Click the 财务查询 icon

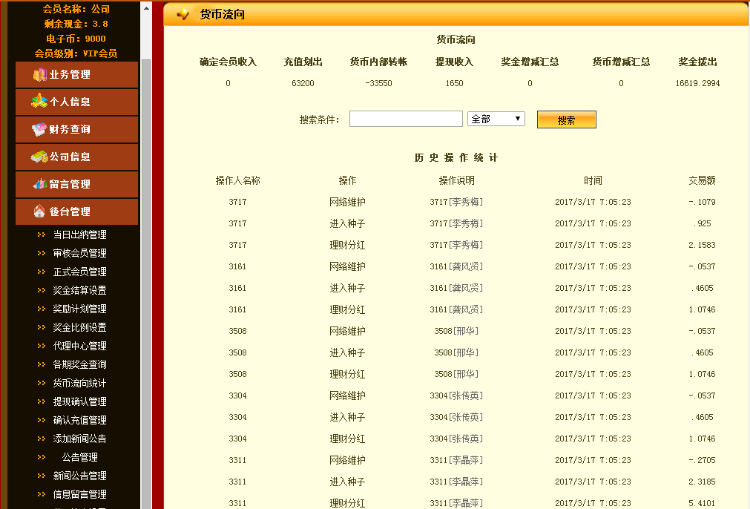pyautogui.click(x=39, y=129)
